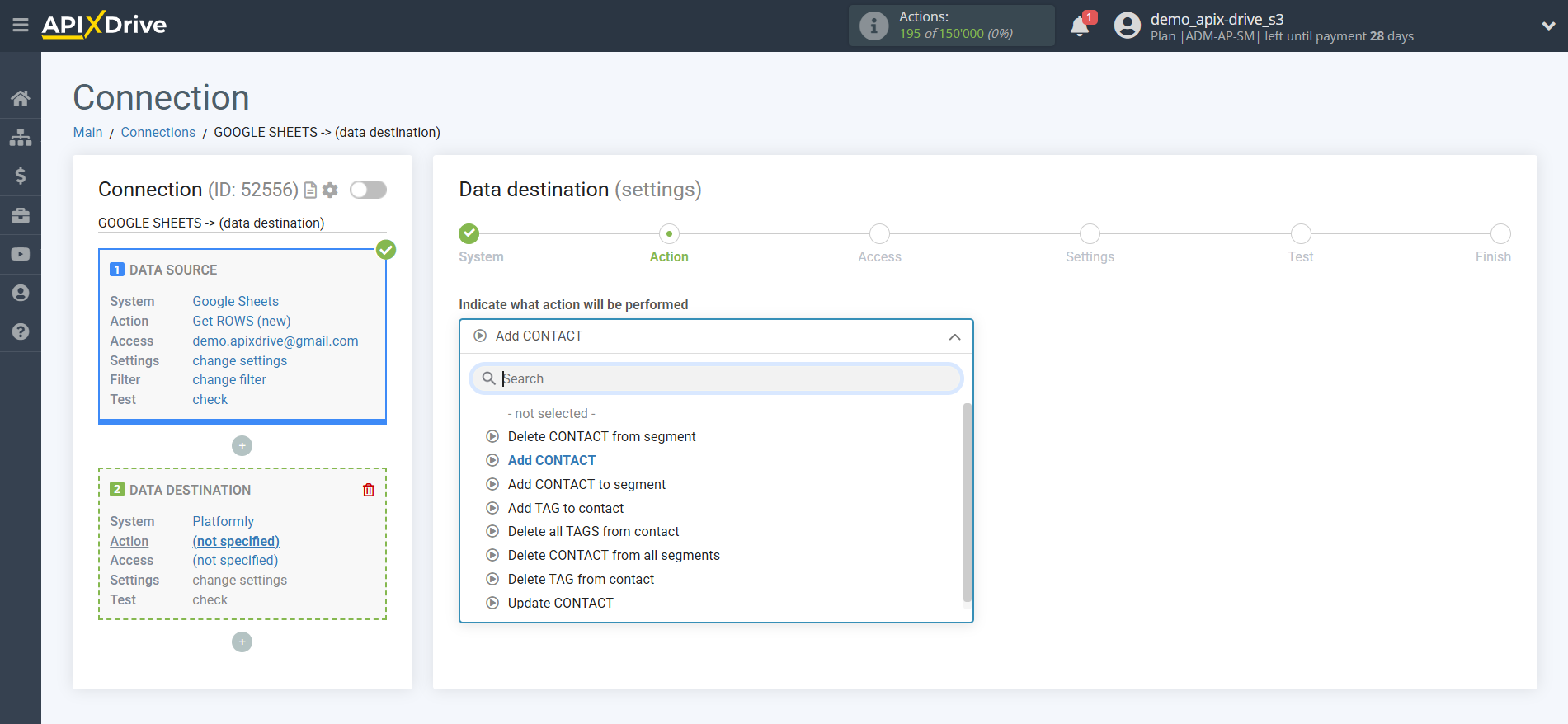The image size is (1568, 724).
Task: Add a block after the data destination
Action: tap(242, 642)
